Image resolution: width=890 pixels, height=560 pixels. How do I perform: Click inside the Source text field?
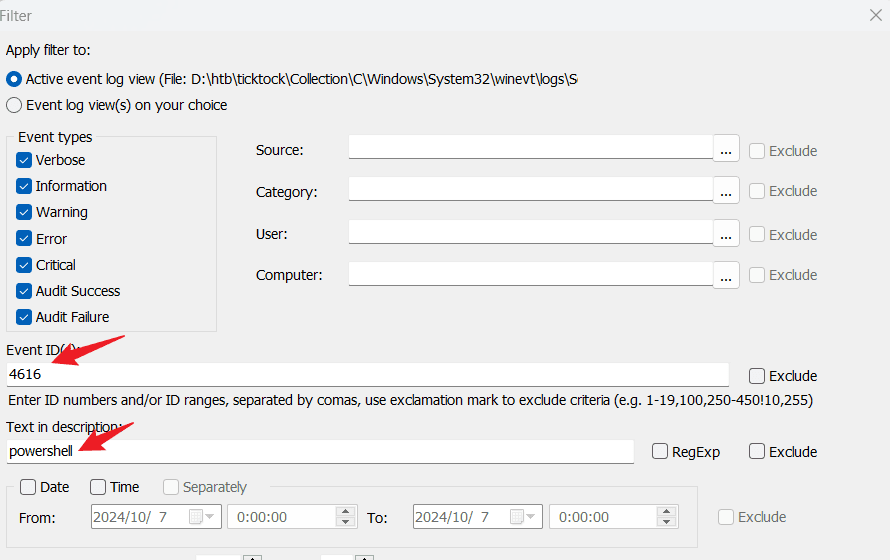click(530, 148)
